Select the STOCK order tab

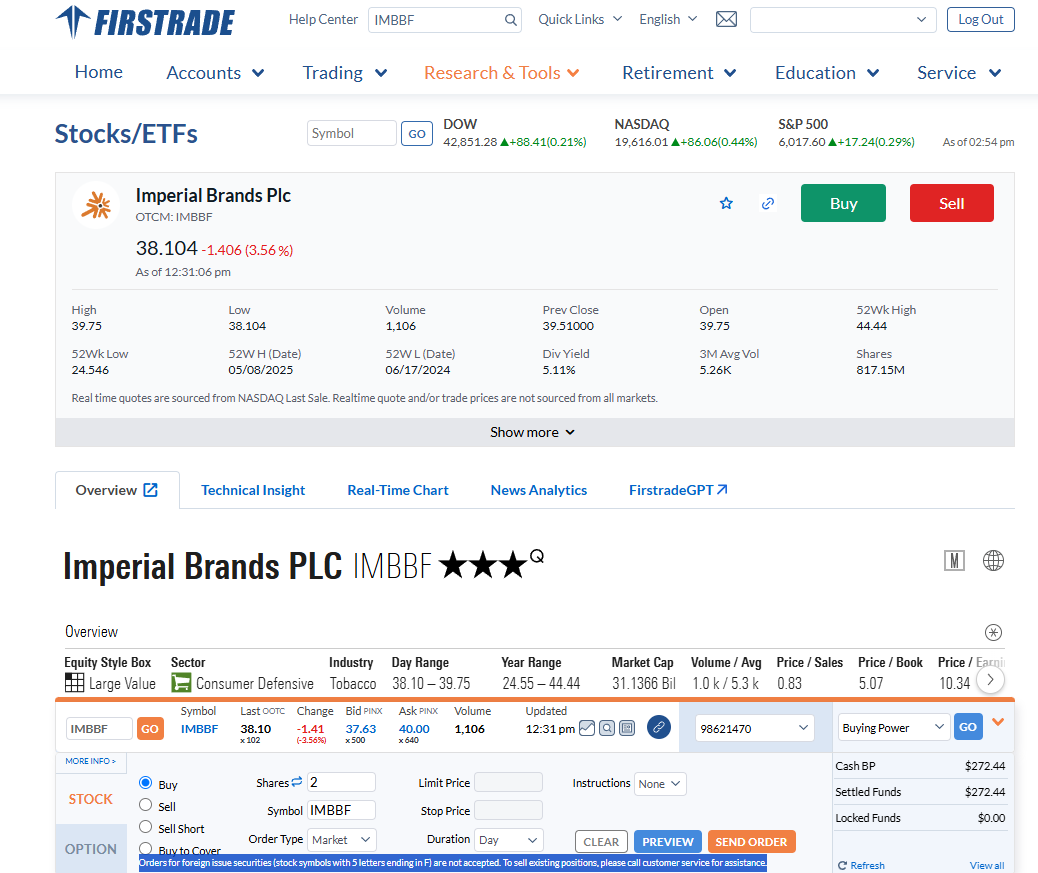tap(91, 799)
